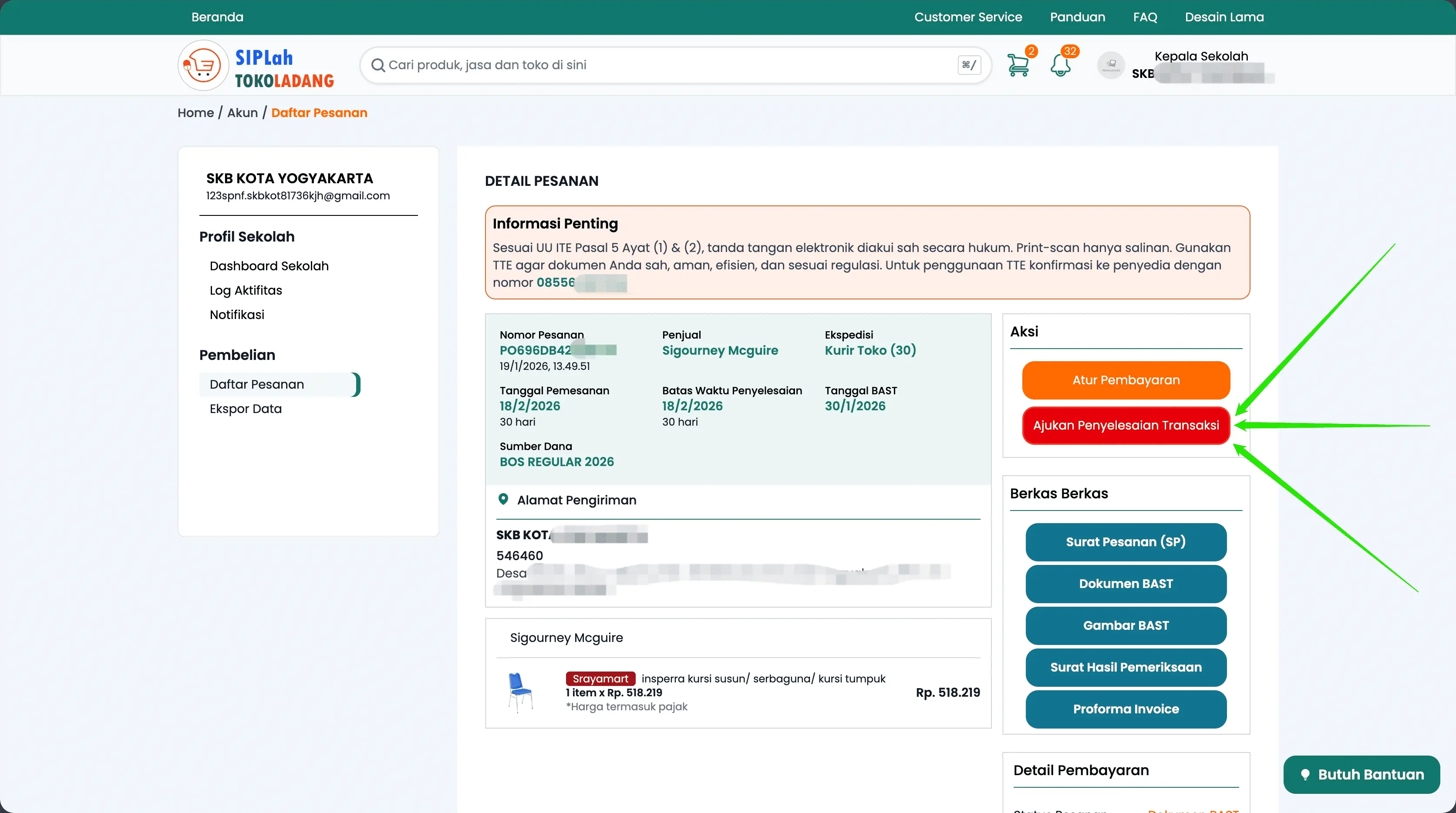The width and height of the screenshot is (1456, 813).
Task: Click product total Rp. 518.219
Action: click(948, 692)
